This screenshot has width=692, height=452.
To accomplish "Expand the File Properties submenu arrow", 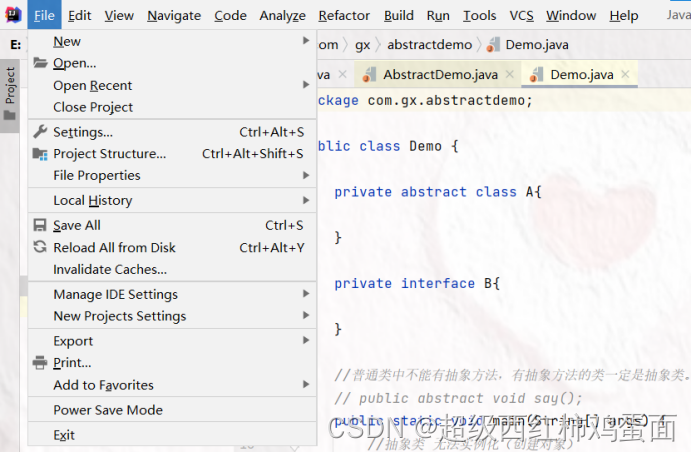I will point(306,175).
